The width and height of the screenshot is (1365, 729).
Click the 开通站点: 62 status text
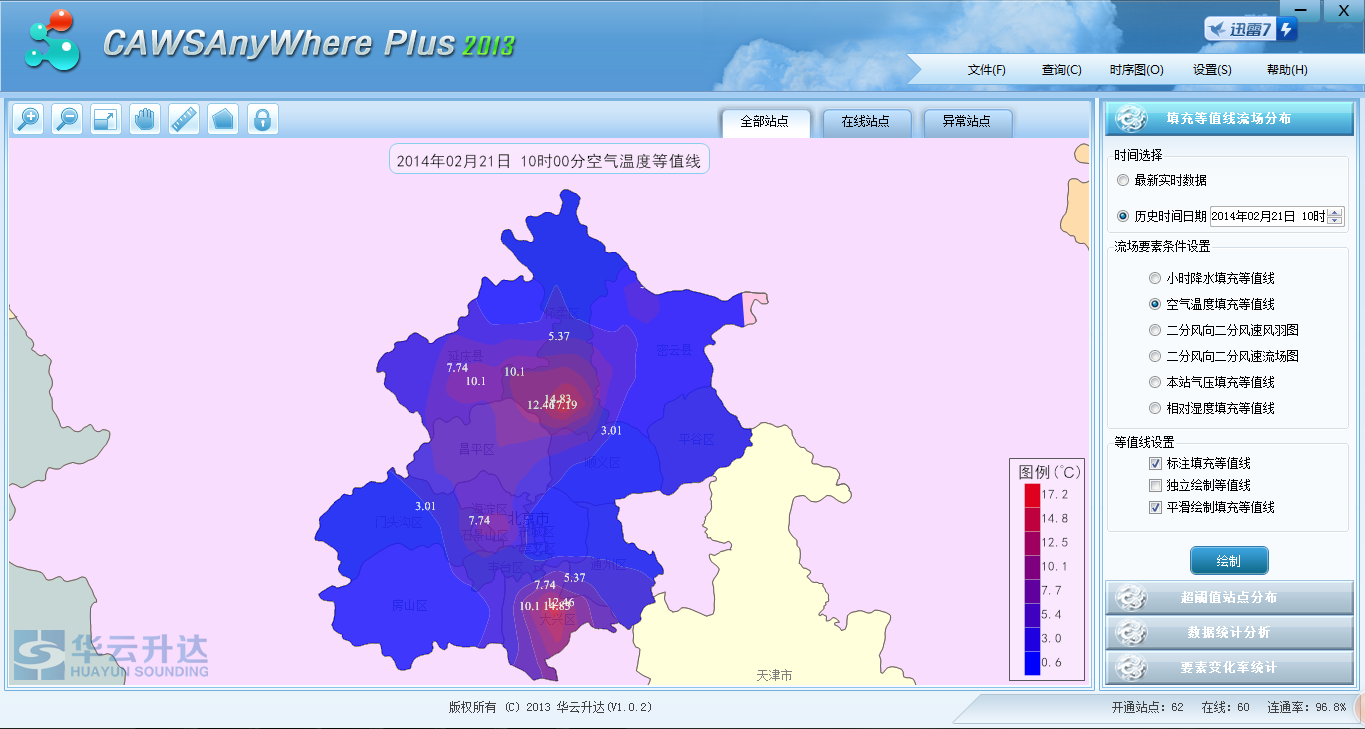pos(1147,707)
